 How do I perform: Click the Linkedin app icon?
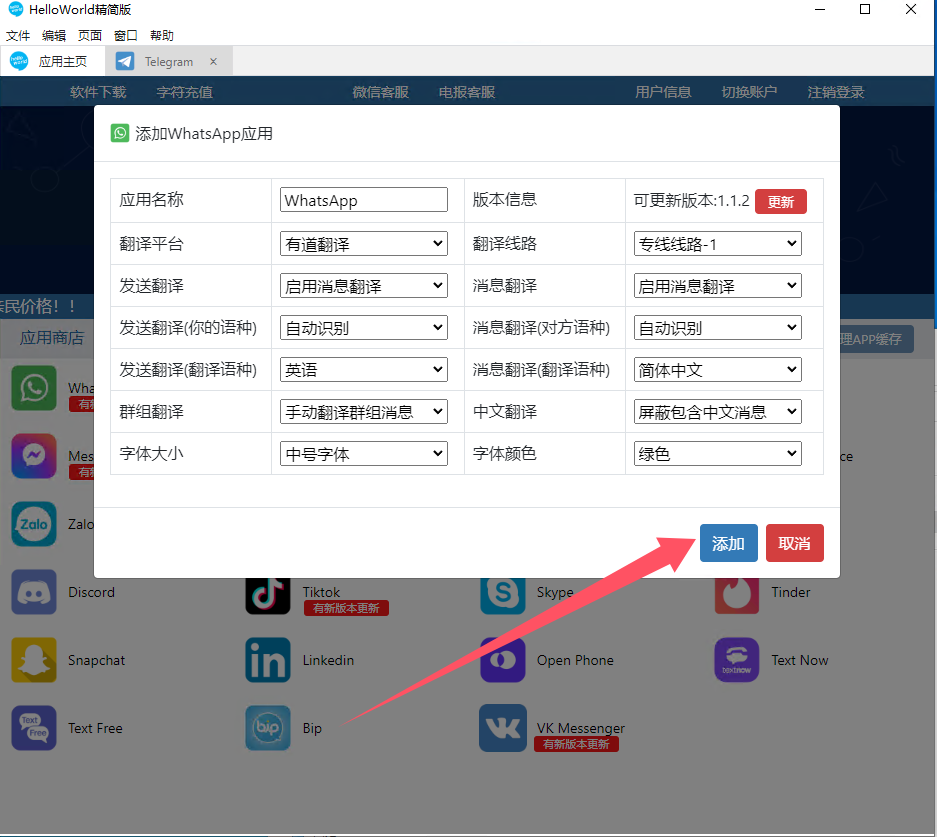coord(268,660)
